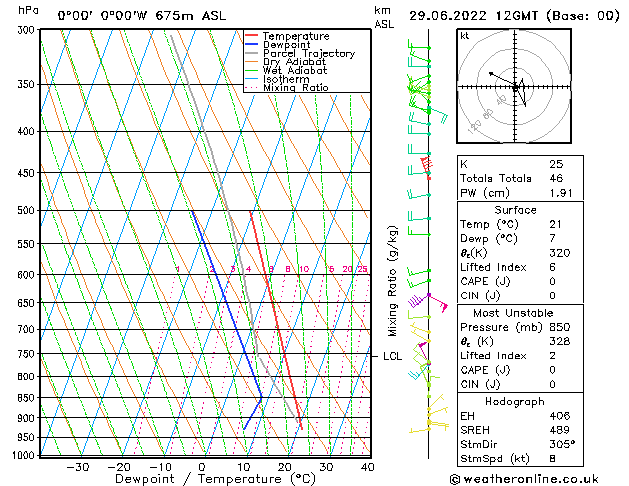Viewport: 629px width, 486px height.
Task: Click the most unstable theta-e value 328
Action: click(x=560, y=341)
